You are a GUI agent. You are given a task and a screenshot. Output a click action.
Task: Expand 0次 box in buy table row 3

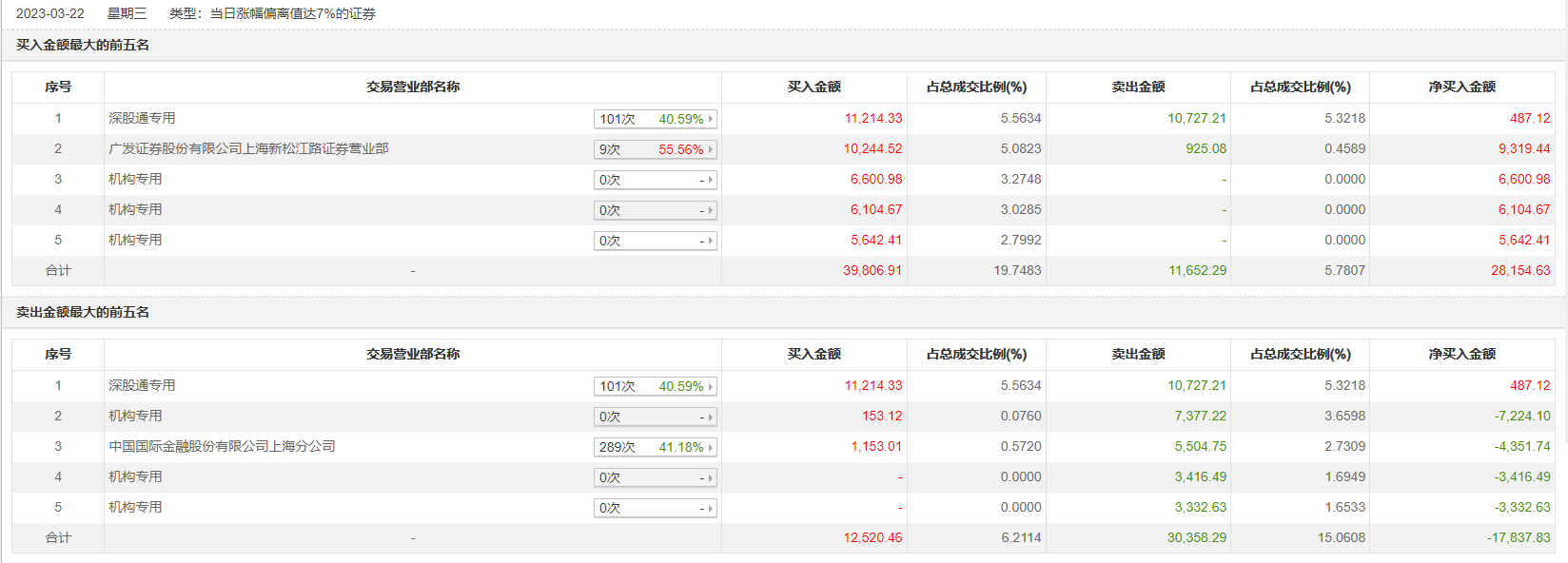(655, 180)
